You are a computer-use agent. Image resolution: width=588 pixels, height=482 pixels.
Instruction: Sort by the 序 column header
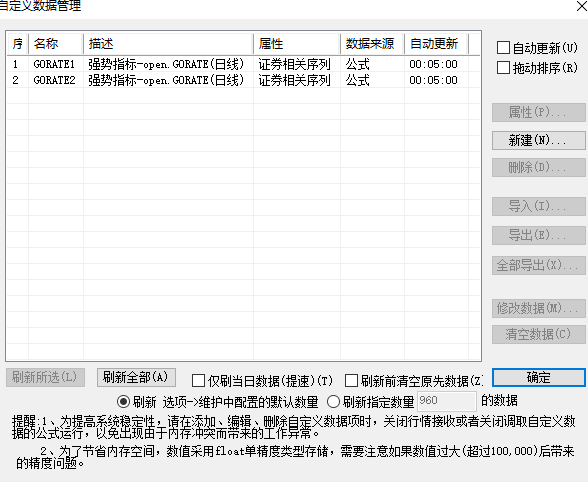click(x=18, y=44)
